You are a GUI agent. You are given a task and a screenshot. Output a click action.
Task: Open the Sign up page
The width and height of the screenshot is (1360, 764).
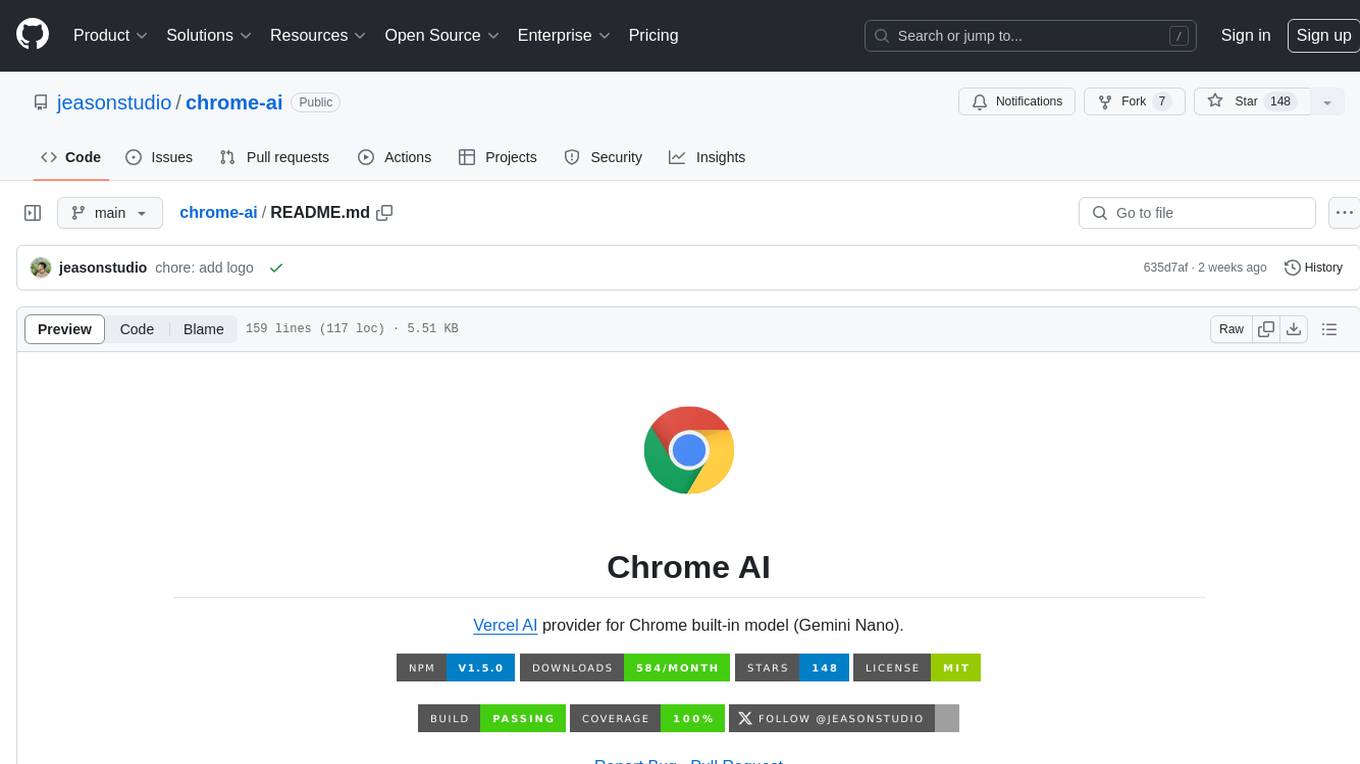1323,35
